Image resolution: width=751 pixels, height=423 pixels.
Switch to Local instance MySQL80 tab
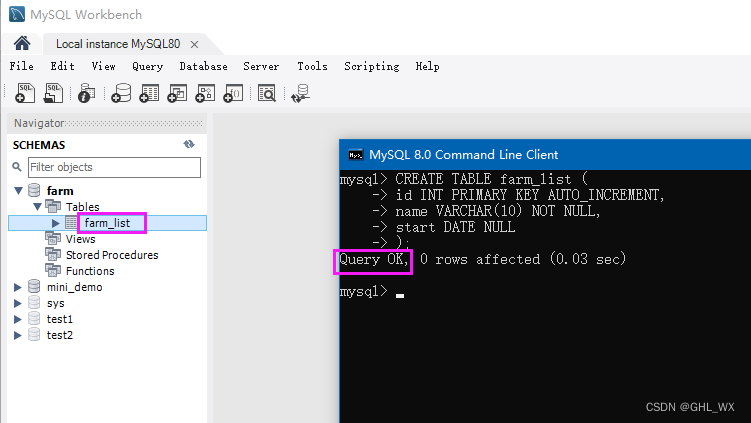118,44
